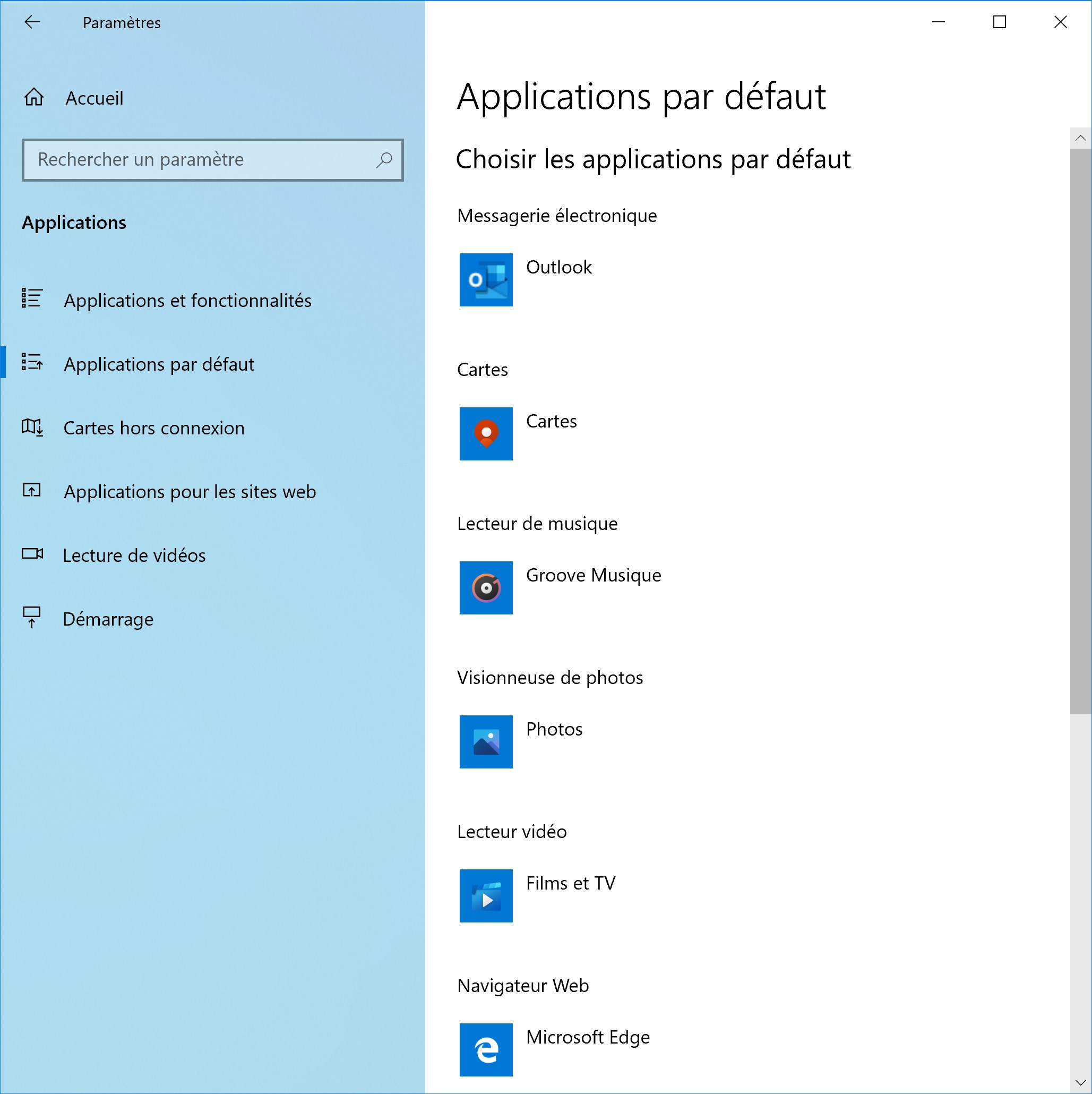This screenshot has width=1092, height=1094.
Task: Click the search magnifier icon
Action: pyautogui.click(x=384, y=160)
